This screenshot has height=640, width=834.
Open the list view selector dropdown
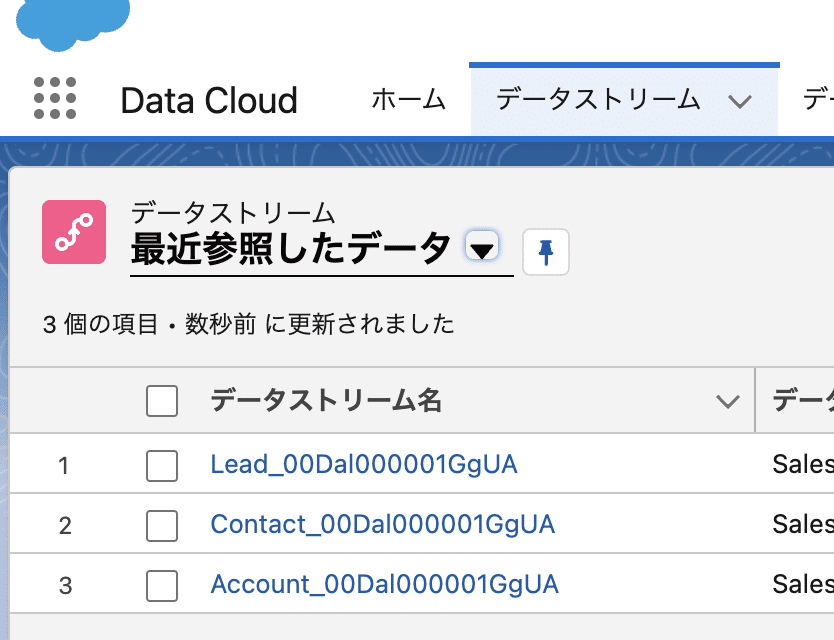click(x=482, y=246)
